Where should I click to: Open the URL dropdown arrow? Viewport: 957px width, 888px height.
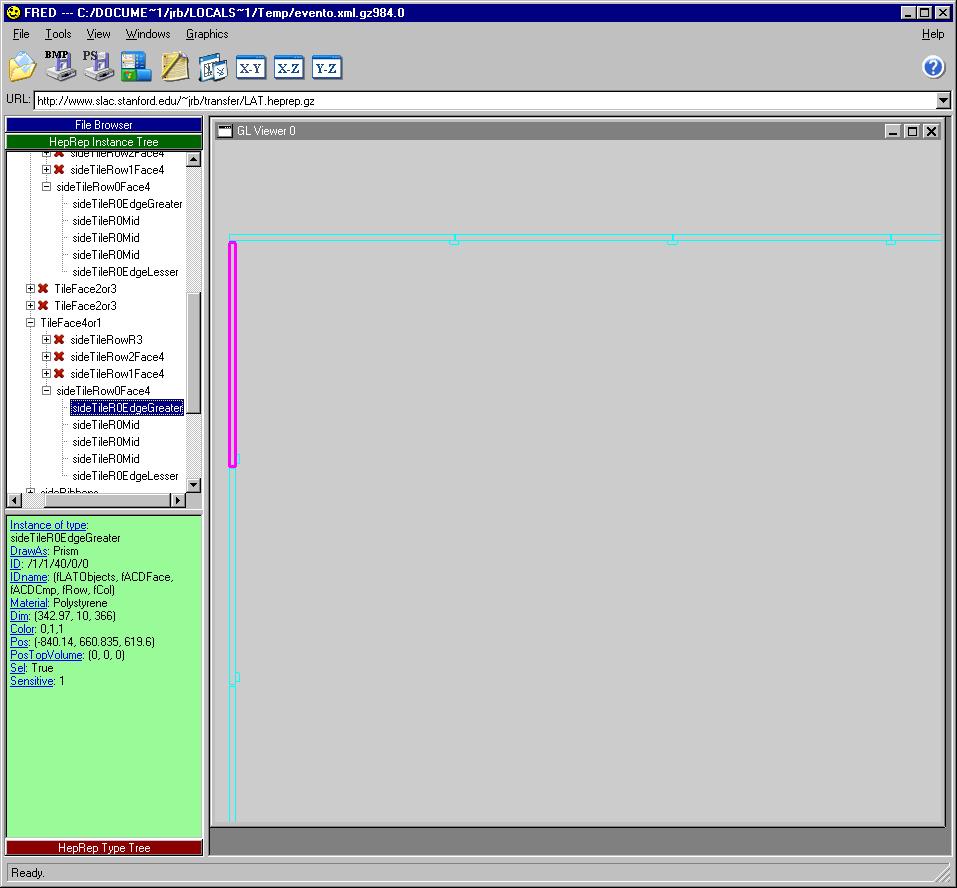(942, 101)
